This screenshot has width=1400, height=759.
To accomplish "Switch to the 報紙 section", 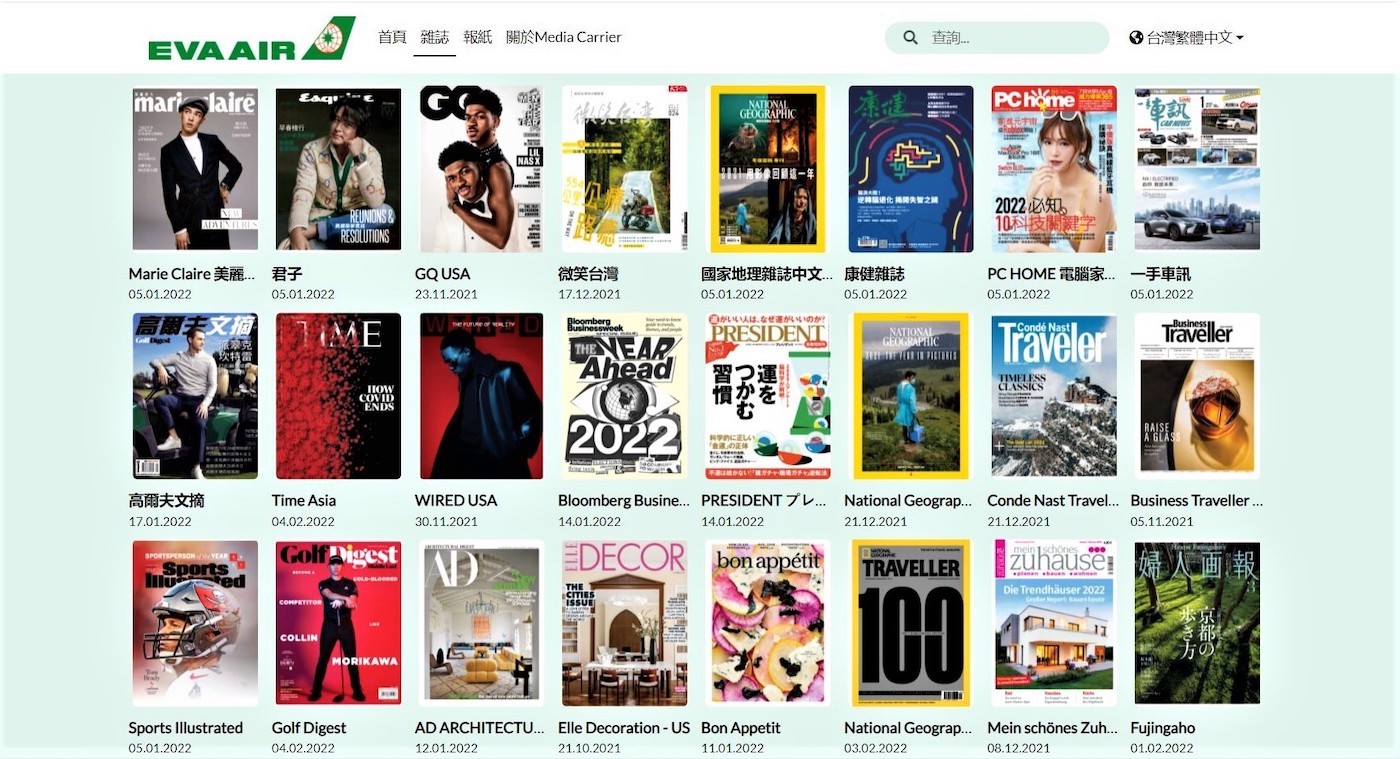I will (x=478, y=37).
